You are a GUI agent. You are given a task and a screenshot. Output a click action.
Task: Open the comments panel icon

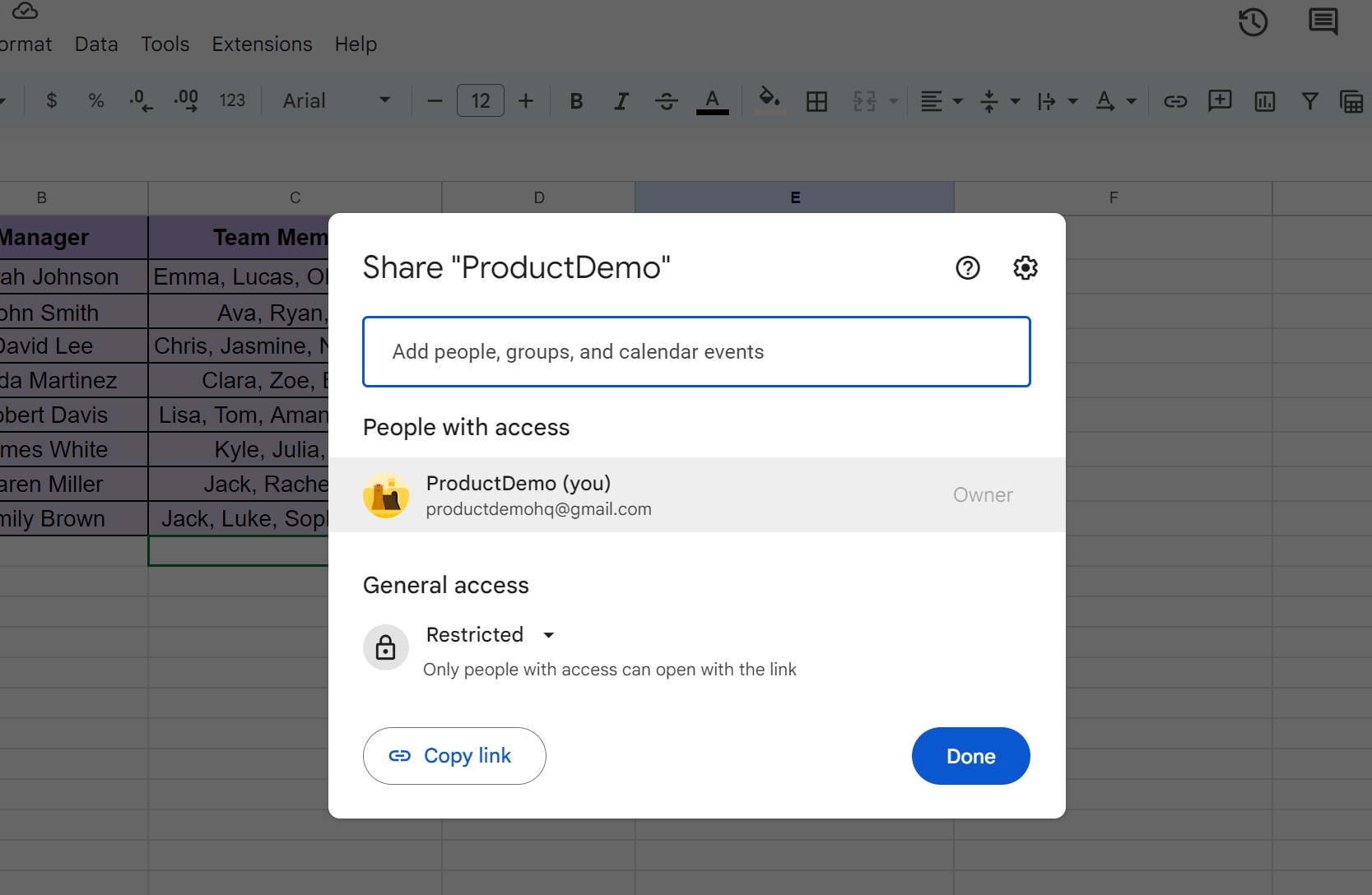[1323, 22]
